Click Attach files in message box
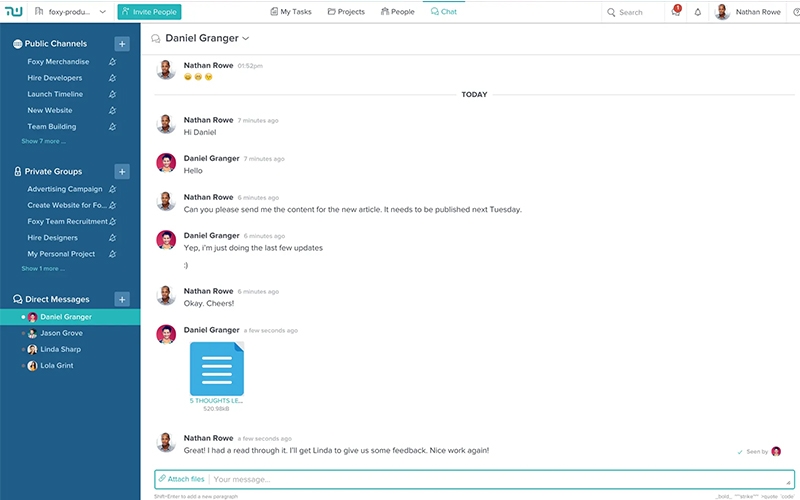The image size is (800, 500). click(x=181, y=479)
